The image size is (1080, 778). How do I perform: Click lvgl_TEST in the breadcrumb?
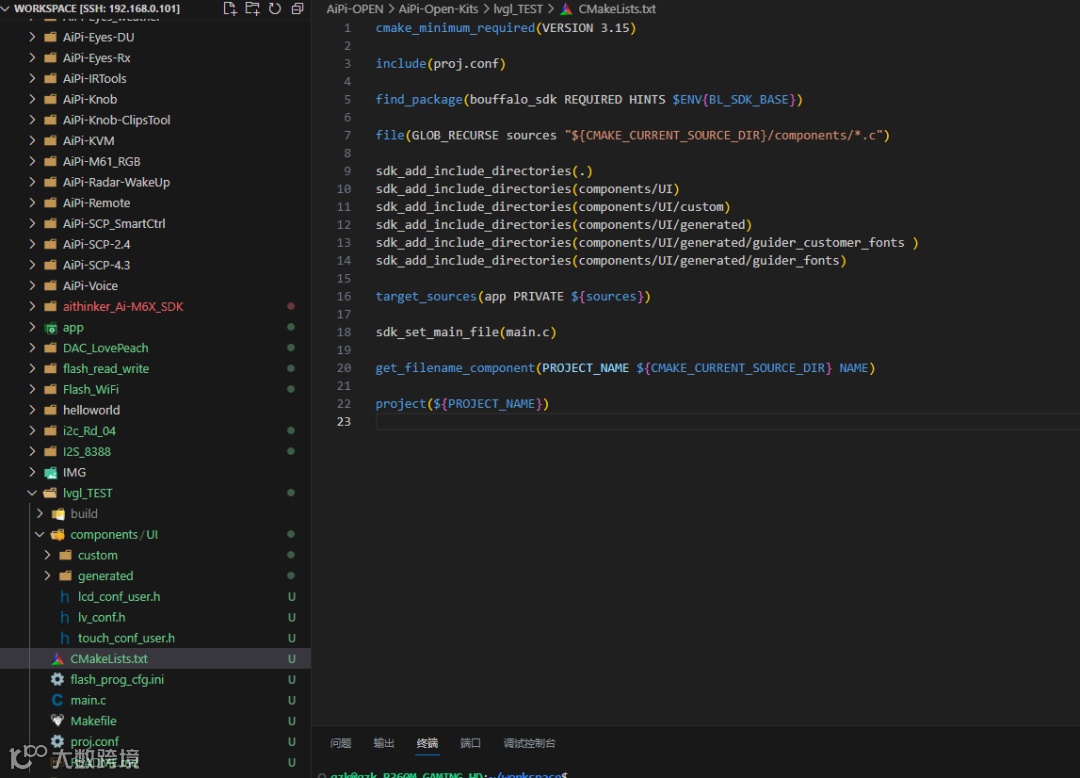518,9
